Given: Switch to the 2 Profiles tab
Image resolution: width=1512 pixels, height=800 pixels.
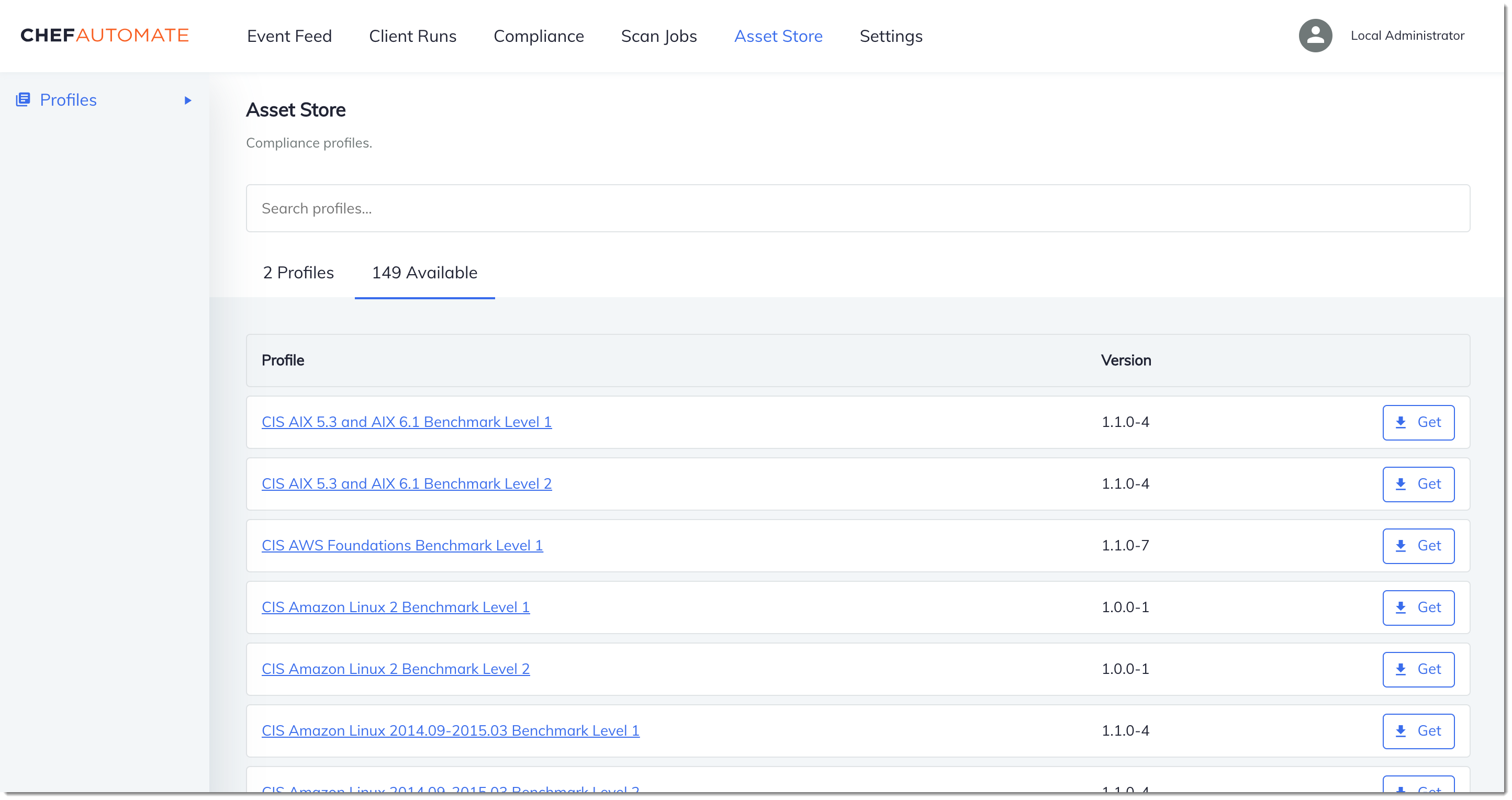Looking at the screenshot, I should (297, 272).
